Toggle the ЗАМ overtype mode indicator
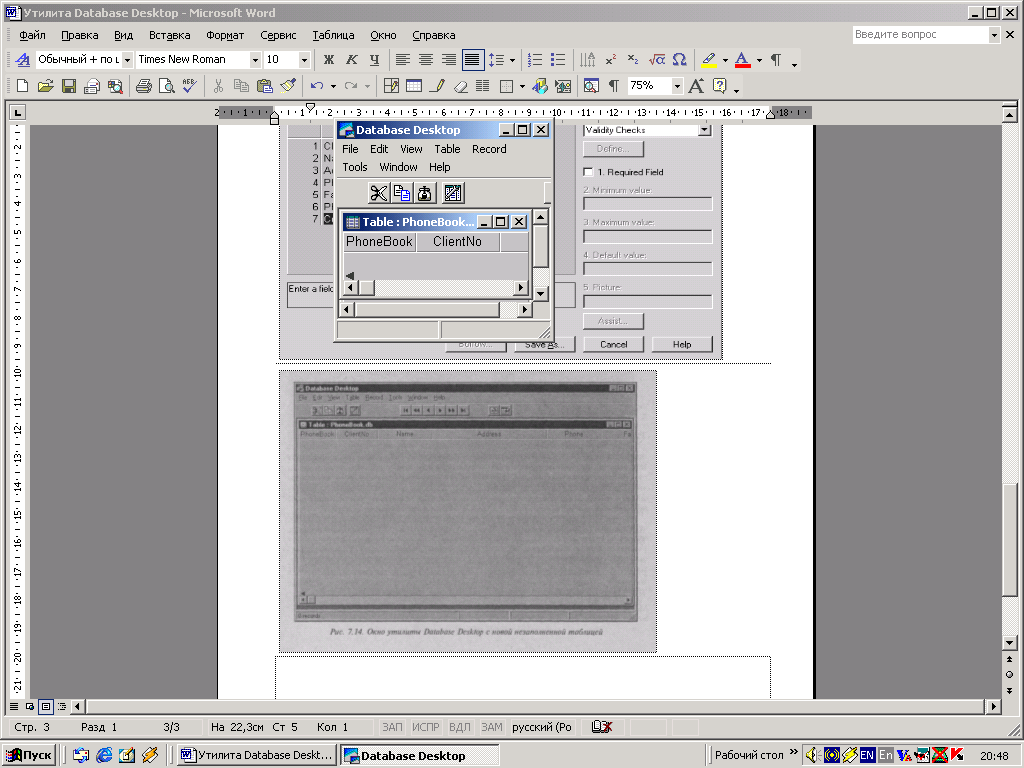The image size is (1024, 768). [492, 727]
